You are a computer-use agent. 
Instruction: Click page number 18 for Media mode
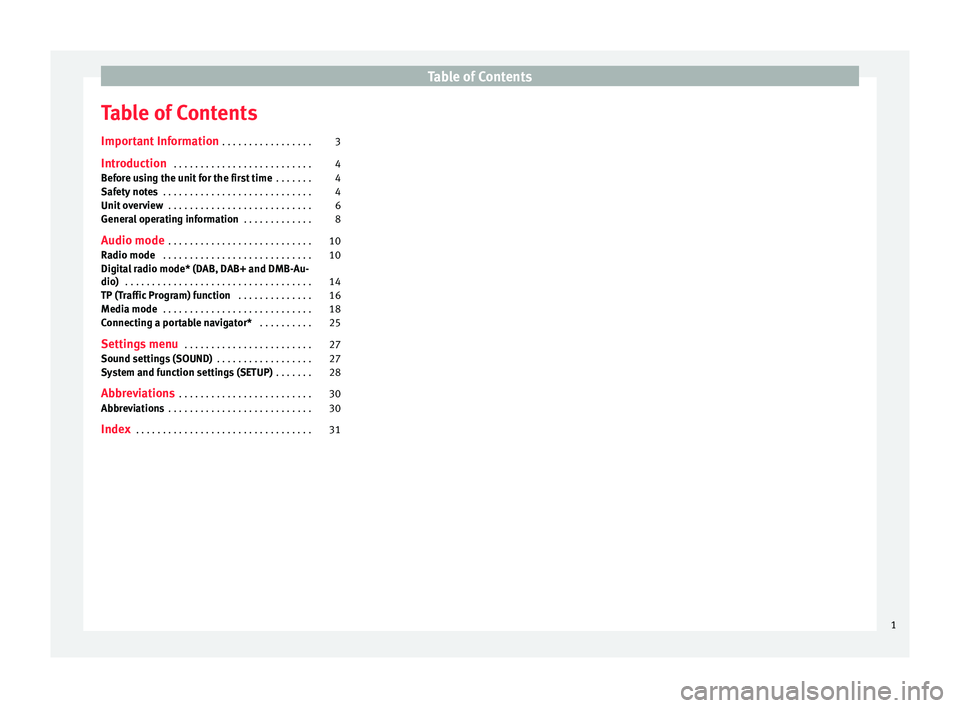pos(335,309)
